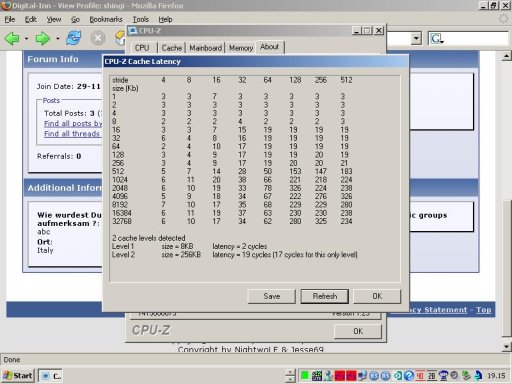This screenshot has width=512, height=384.
Task: Click the second blue BS circle tray icon
Action: click(385, 376)
